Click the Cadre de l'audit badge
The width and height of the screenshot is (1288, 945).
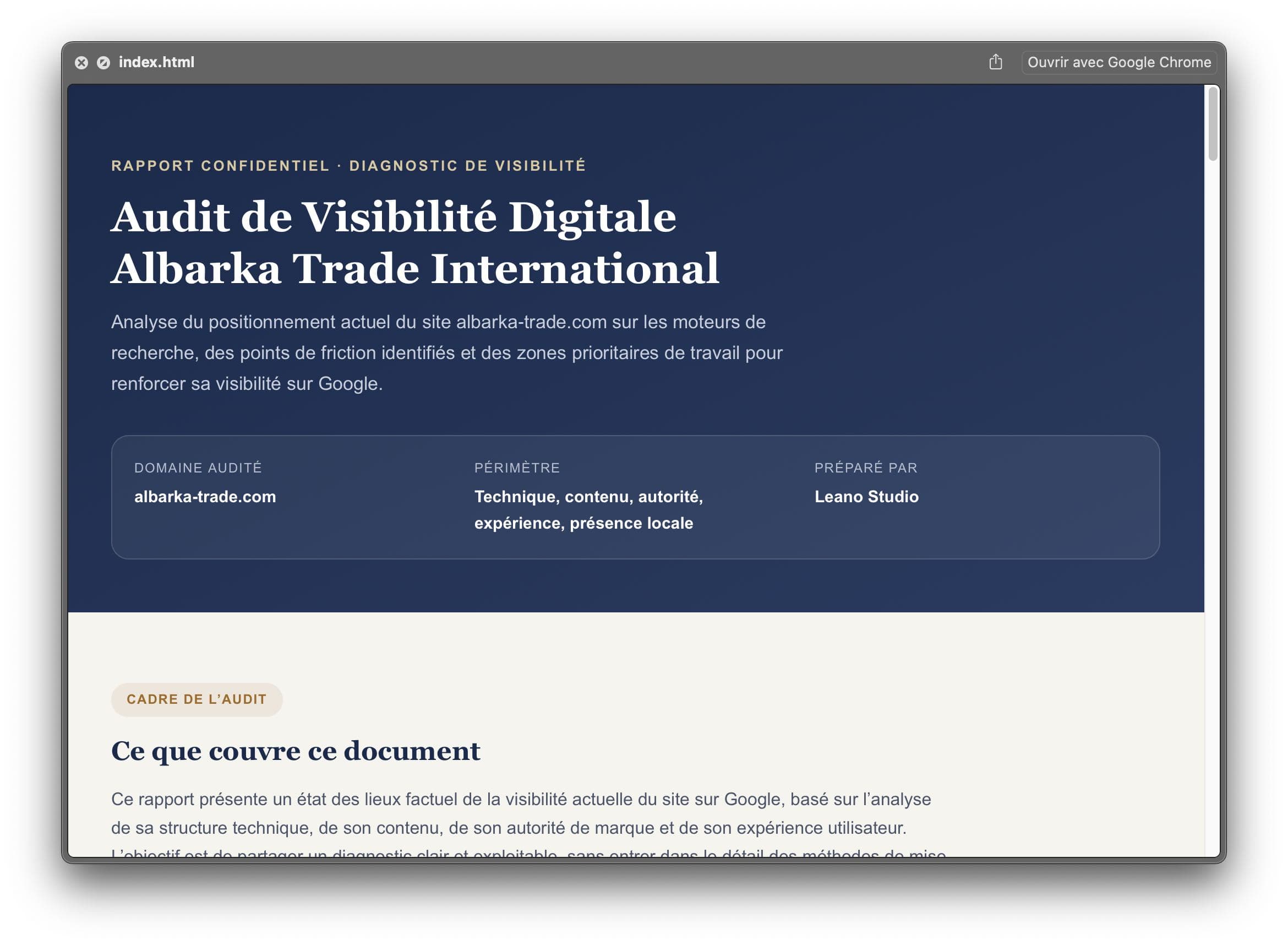pyautogui.click(x=197, y=699)
